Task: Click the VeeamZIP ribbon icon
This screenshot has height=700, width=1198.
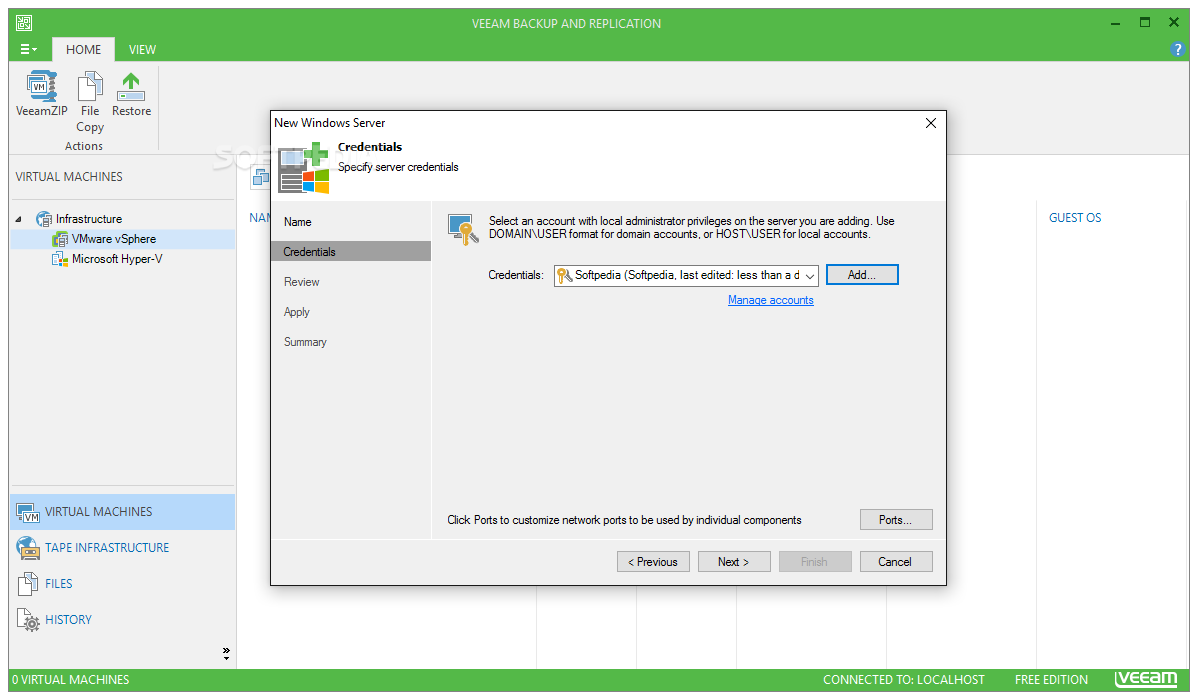Action: tap(41, 86)
